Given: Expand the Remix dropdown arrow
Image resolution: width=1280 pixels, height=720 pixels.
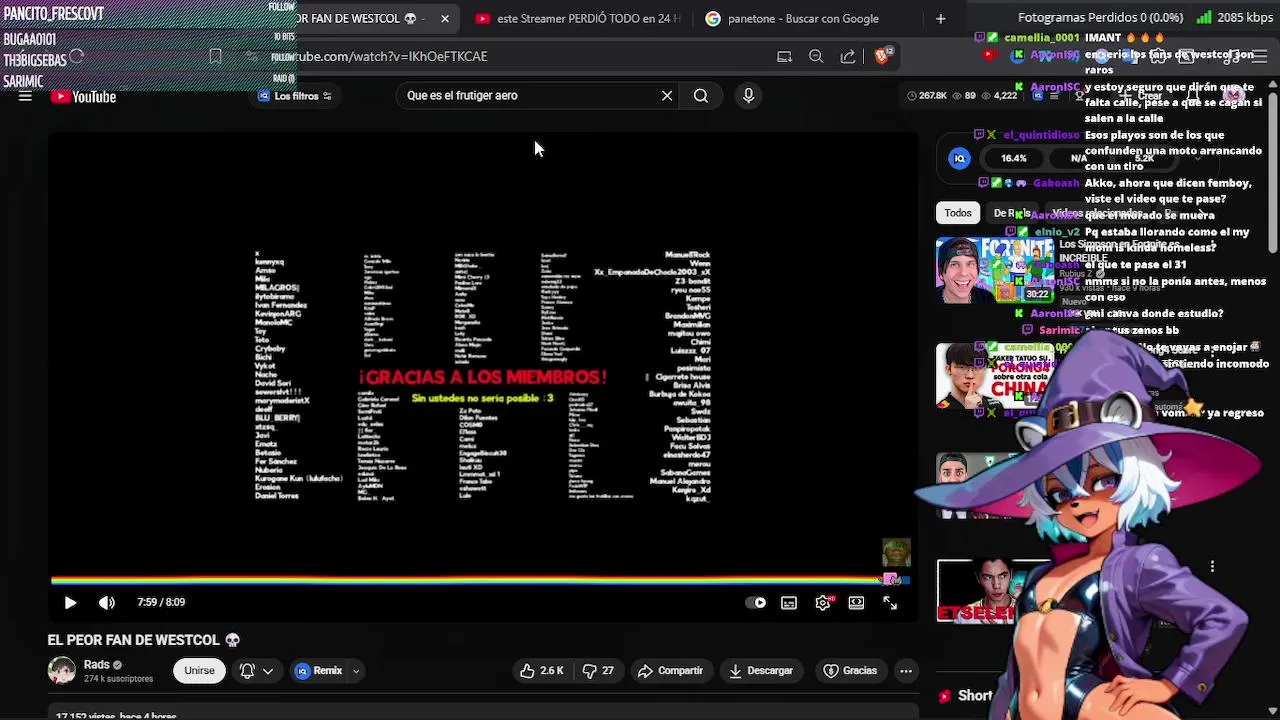Looking at the screenshot, I should pos(355,672).
